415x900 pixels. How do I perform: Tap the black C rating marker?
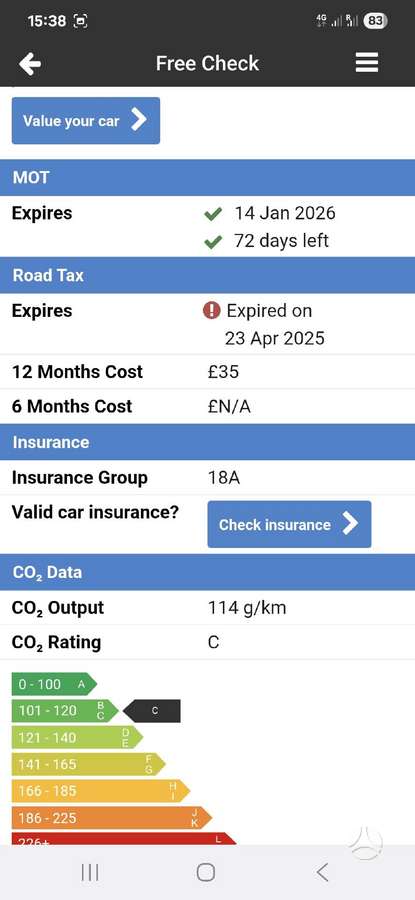pyautogui.click(x=152, y=711)
